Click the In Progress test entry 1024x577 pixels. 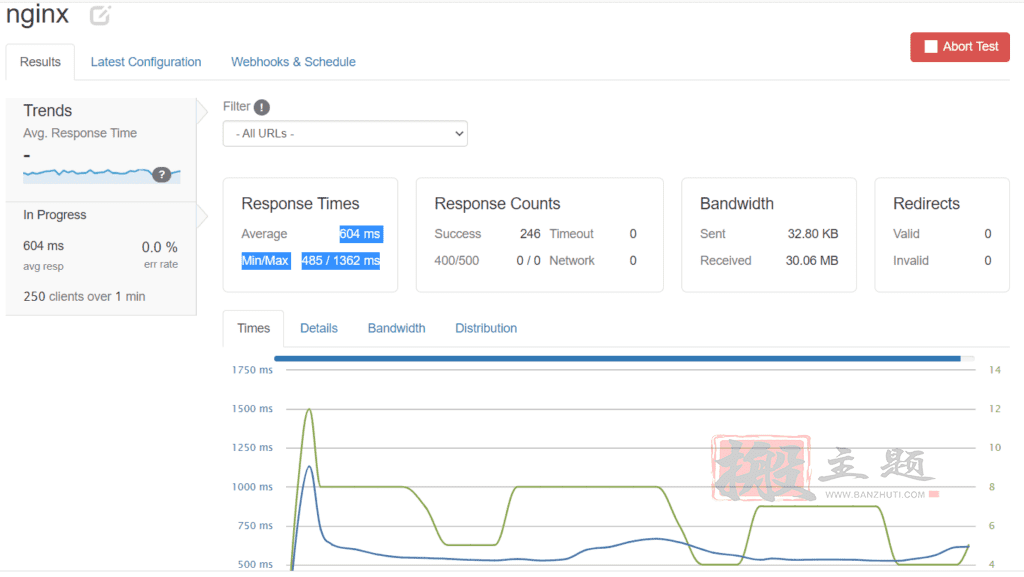[101, 259]
